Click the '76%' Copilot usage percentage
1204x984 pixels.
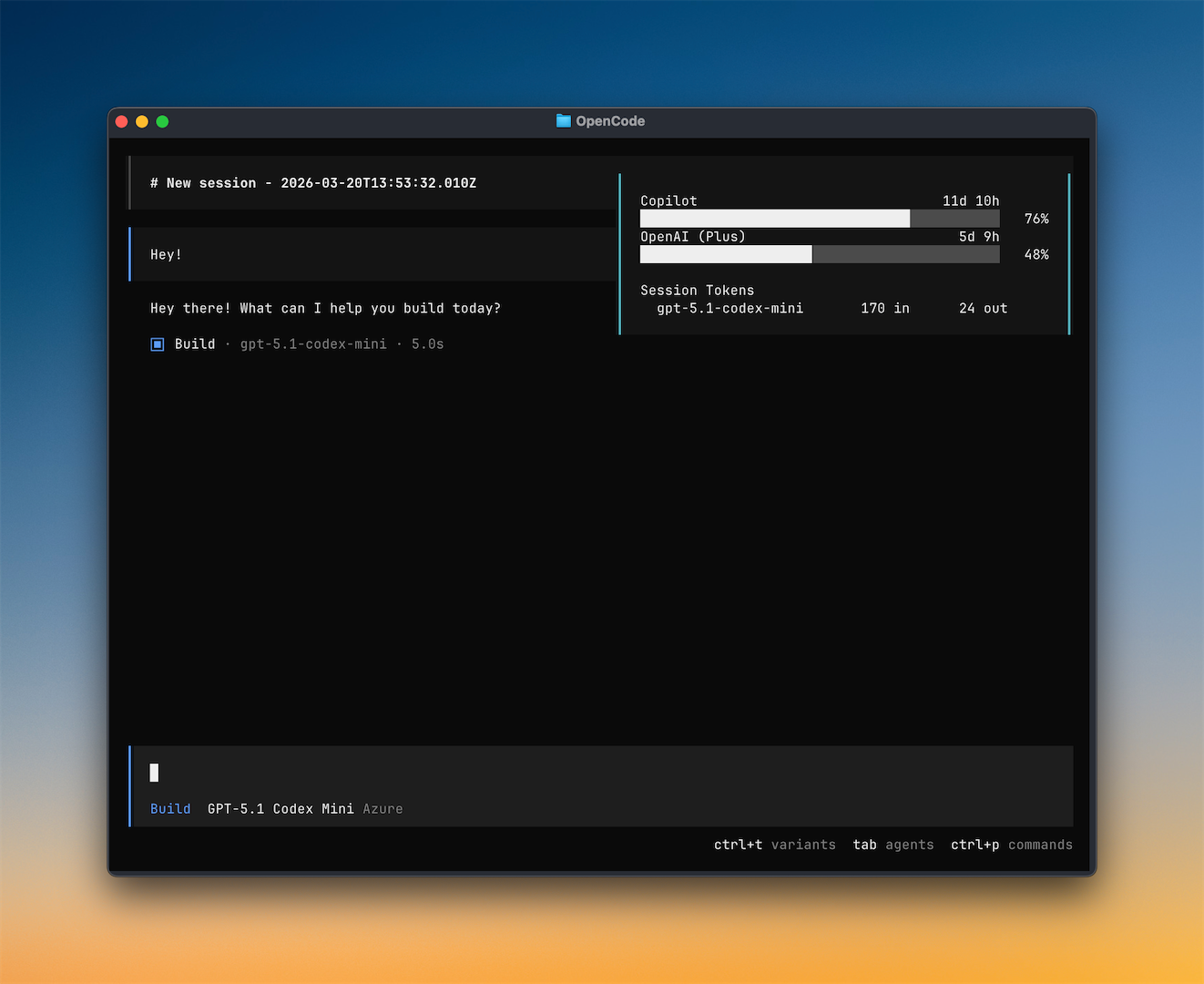coord(1036,219)
